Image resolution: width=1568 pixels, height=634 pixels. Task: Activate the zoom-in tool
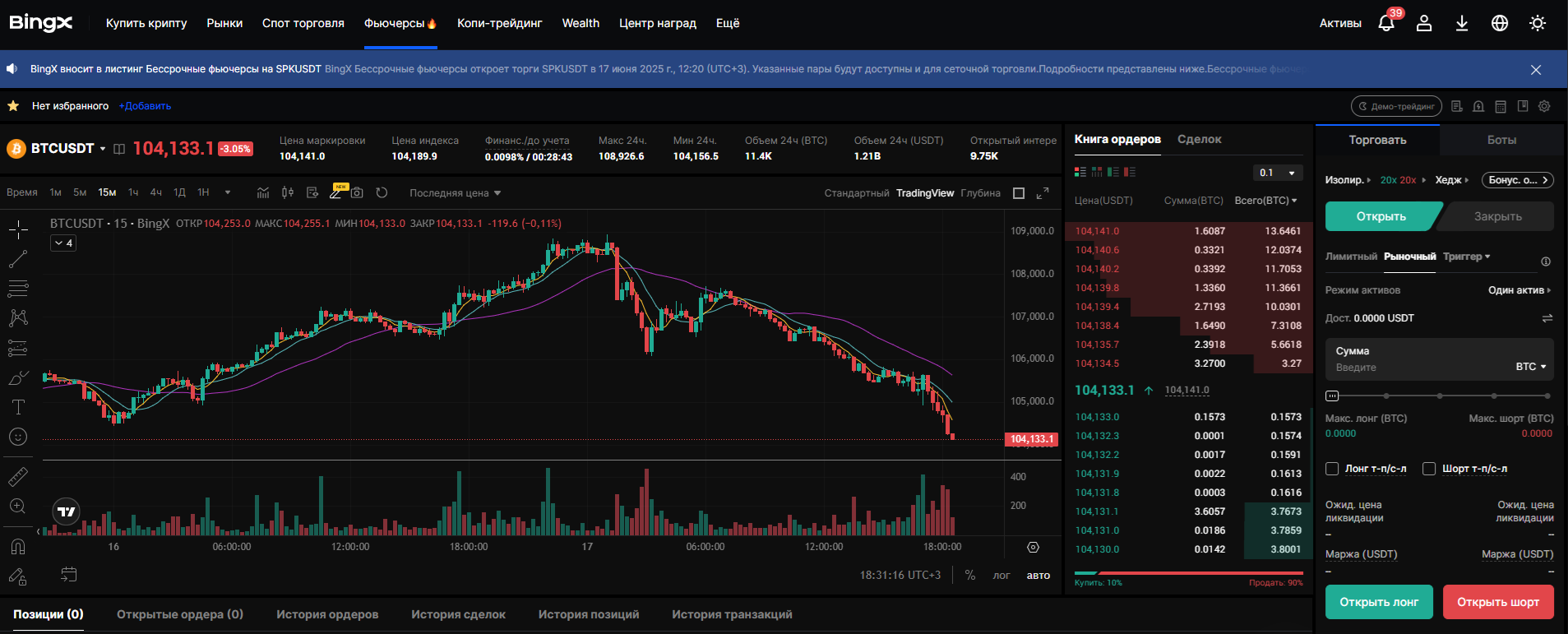[x=18, y=506]
